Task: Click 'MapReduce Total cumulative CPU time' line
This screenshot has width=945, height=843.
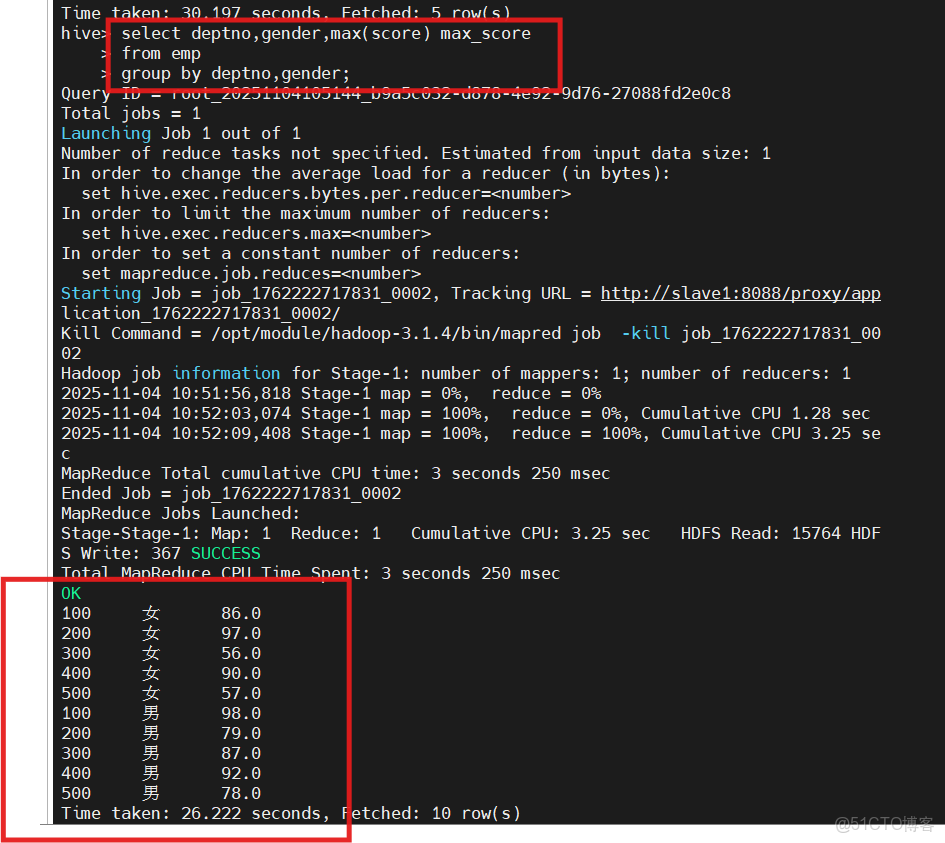Action: click(336, 474)
